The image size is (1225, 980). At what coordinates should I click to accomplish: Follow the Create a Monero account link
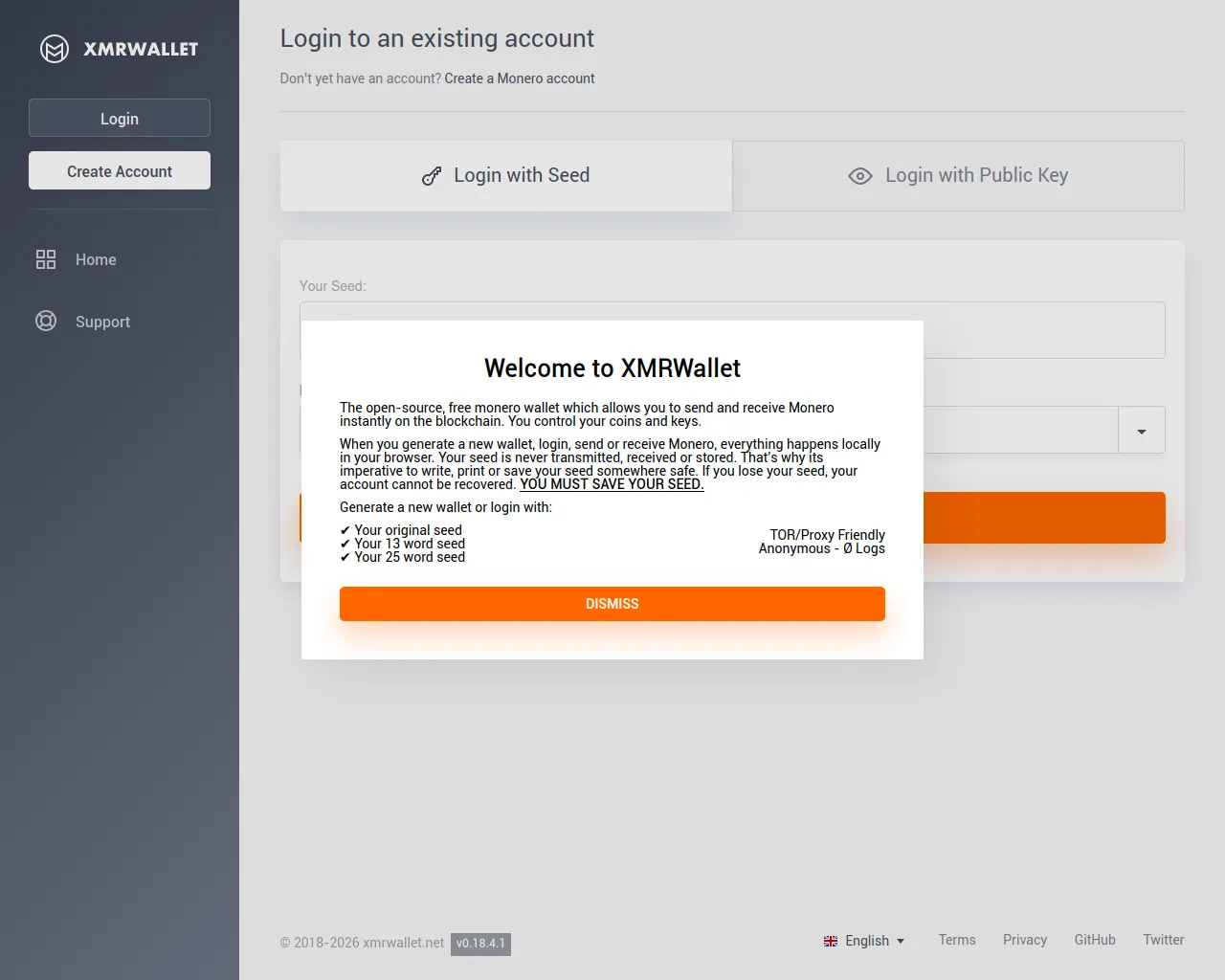tap(520, 78)
